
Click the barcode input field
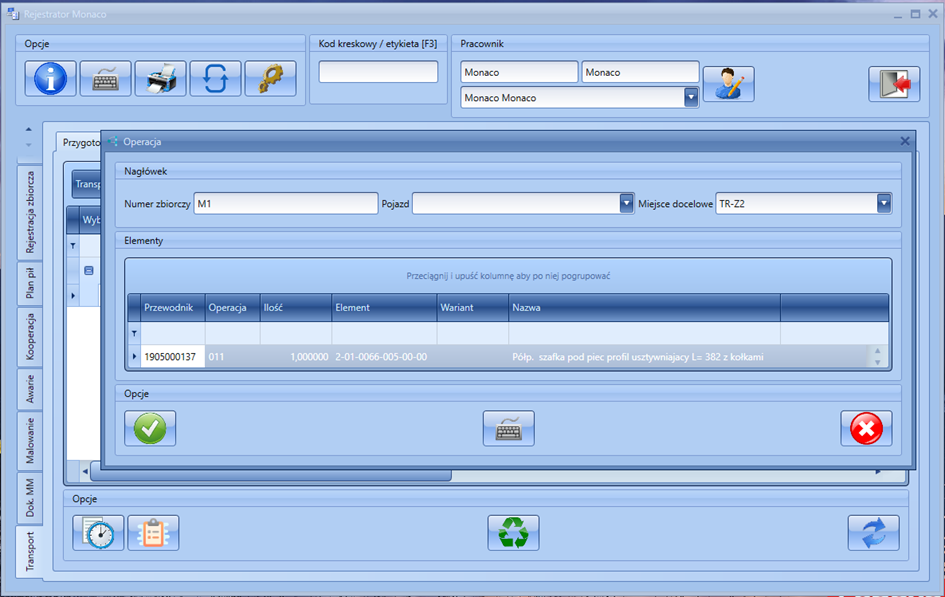tap(378, 72)
